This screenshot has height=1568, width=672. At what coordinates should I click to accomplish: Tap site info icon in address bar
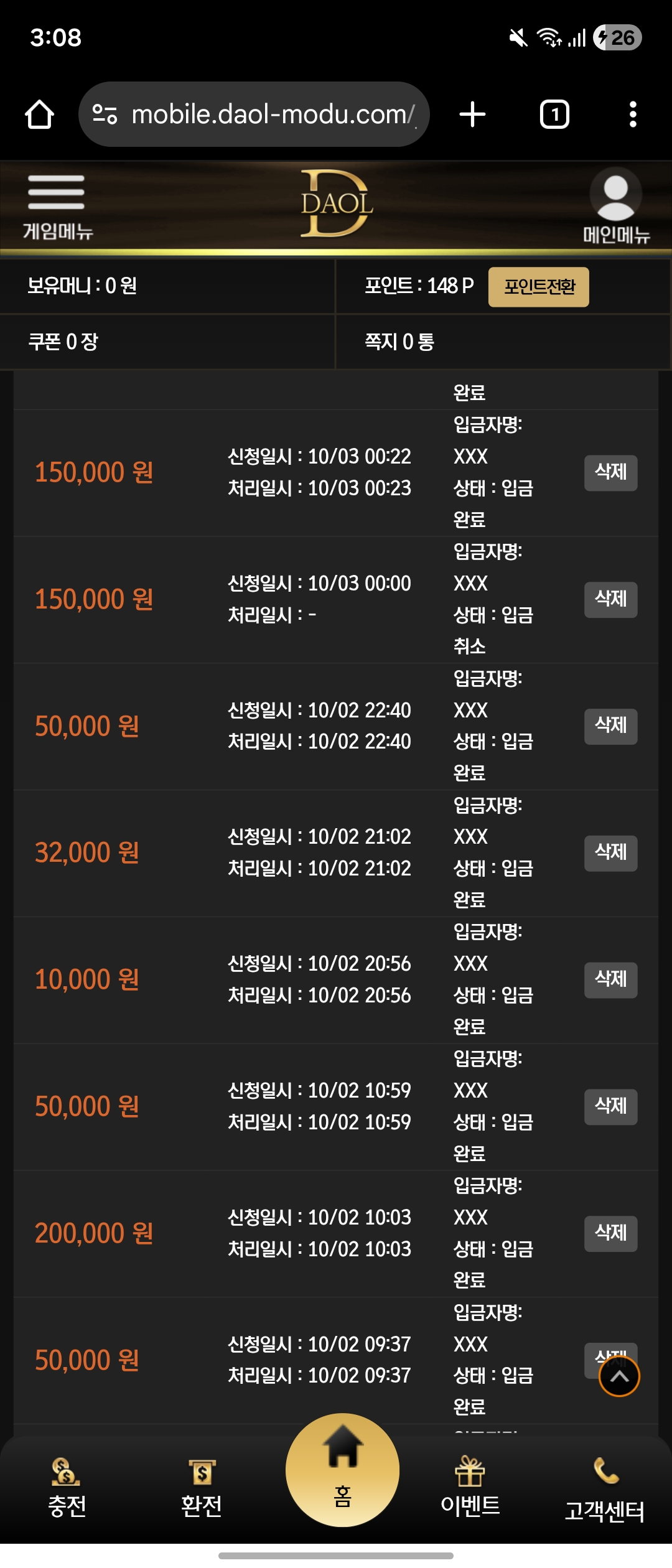105,114
